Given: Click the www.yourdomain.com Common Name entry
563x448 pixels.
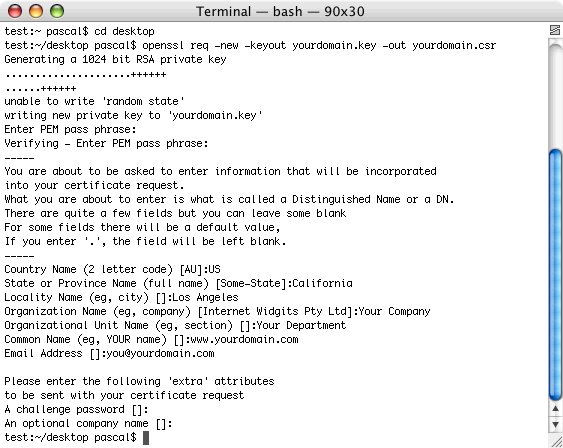Looking at the screenshot, I should (244, 340).
